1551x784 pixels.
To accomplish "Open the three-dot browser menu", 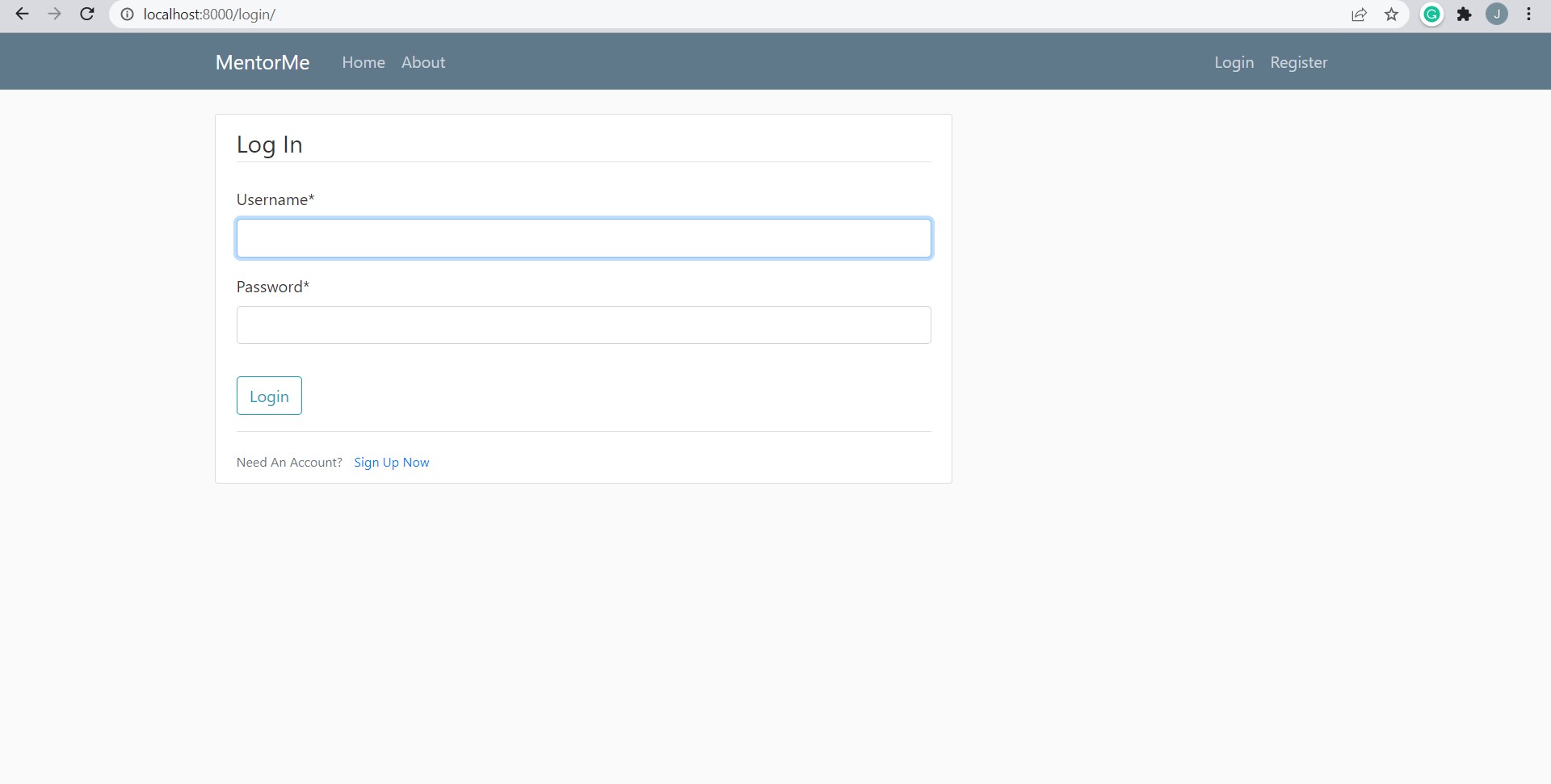I will (1528, 14).
